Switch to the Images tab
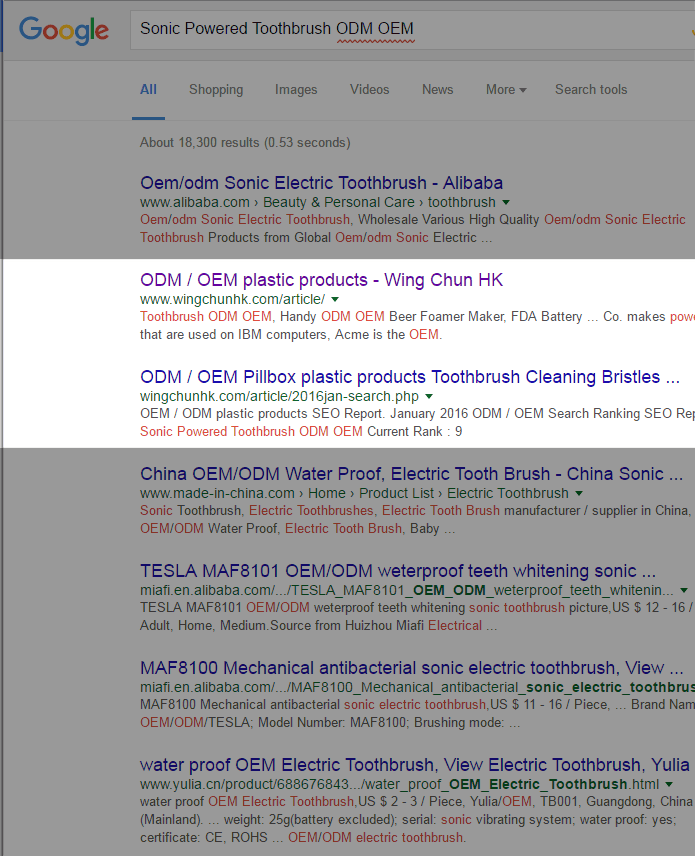 296,90
